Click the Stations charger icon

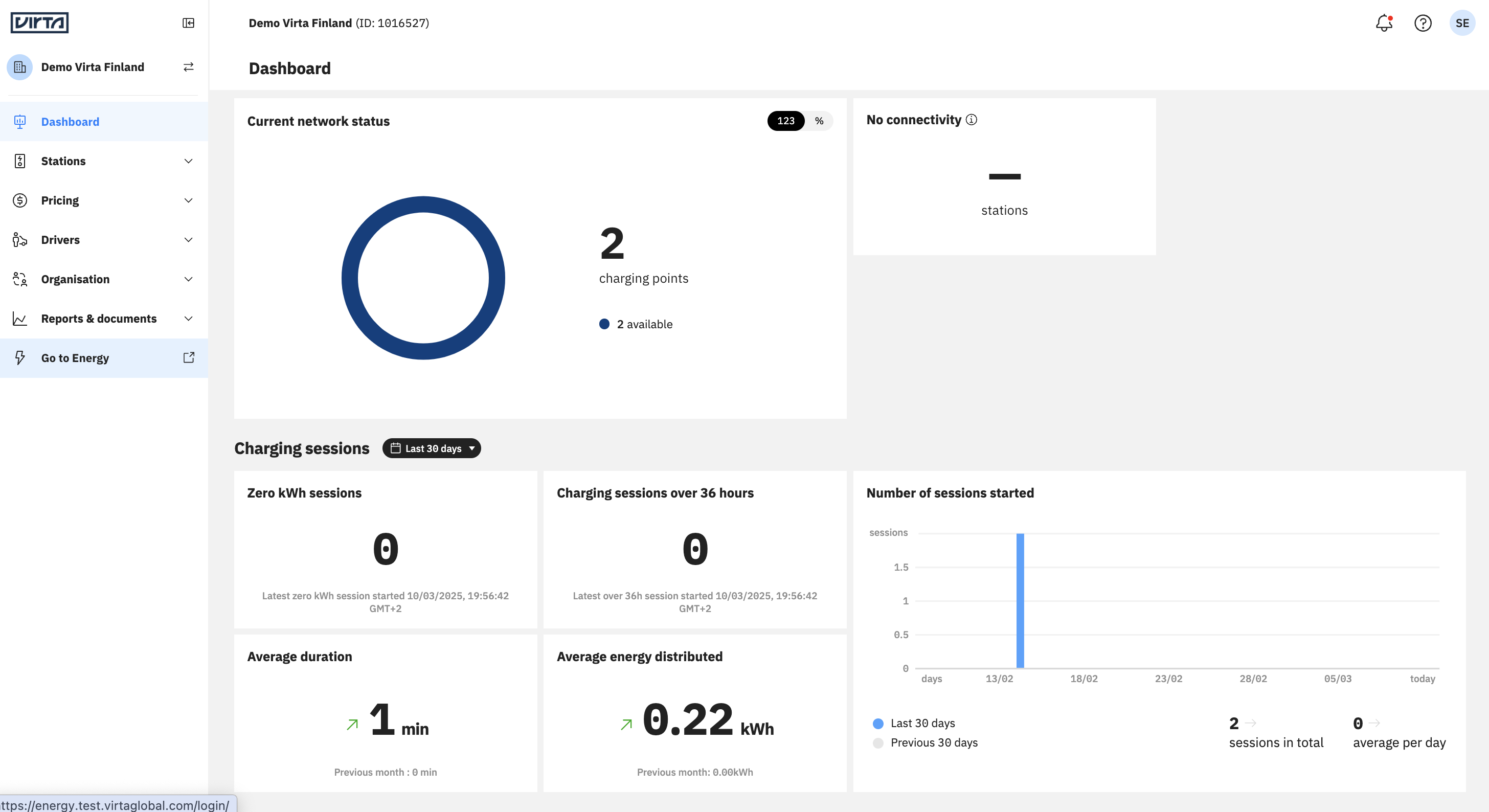(x=19, y=161)
